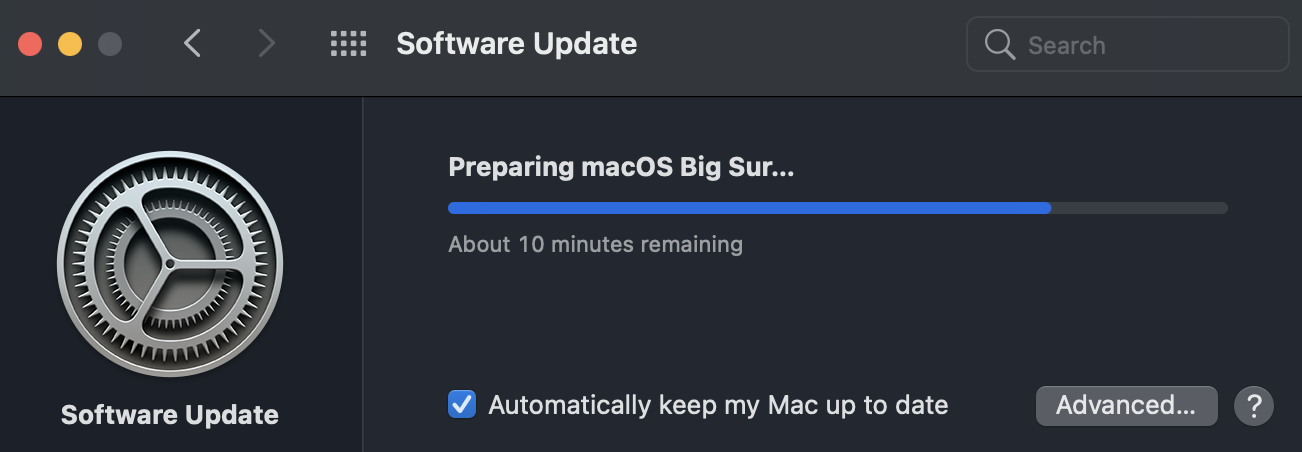Click the 'Preparing macOS Big Sur...' heading
This screenshot has width=1302, height=452.
[620, 167]
